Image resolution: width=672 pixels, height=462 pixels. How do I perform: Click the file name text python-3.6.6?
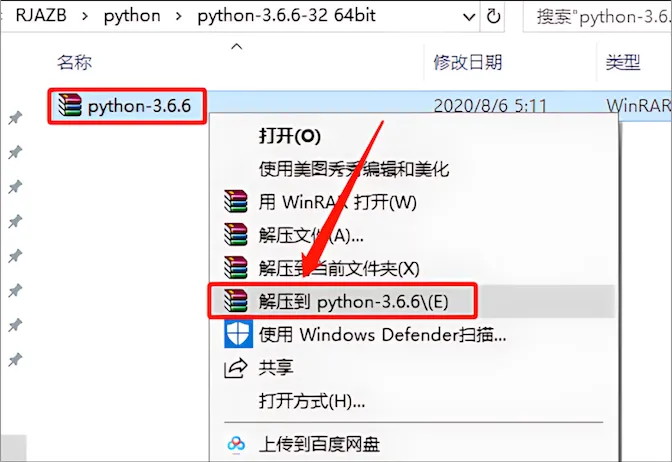[139, 106]
